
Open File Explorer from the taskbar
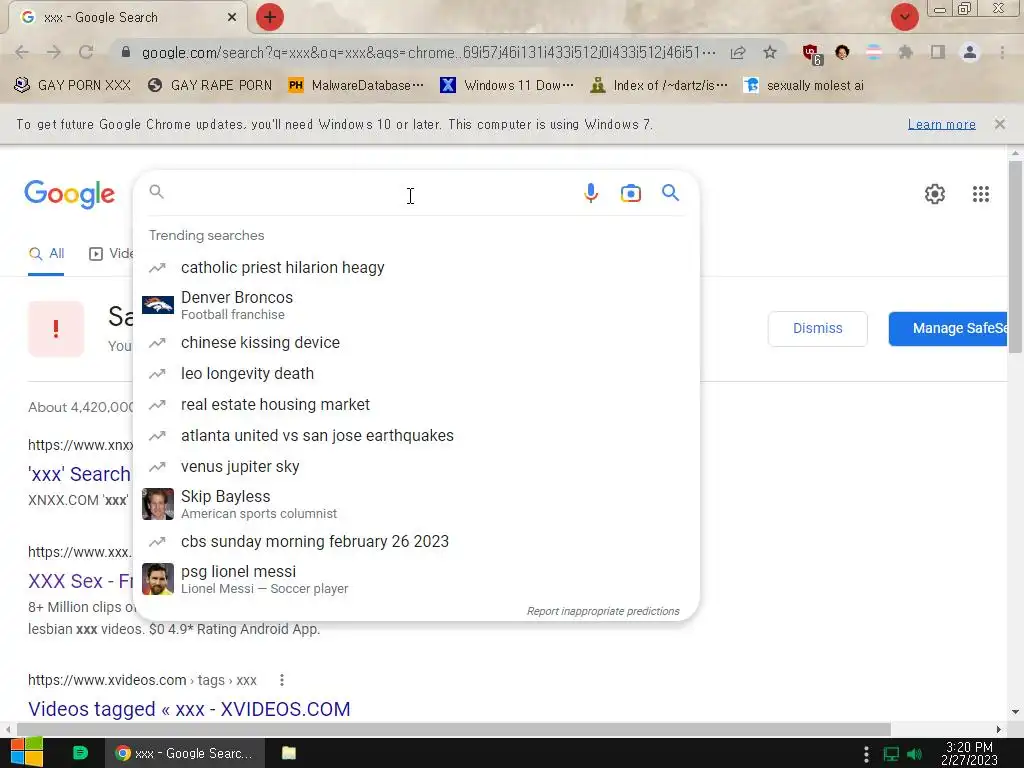click(x=289, y=753)
